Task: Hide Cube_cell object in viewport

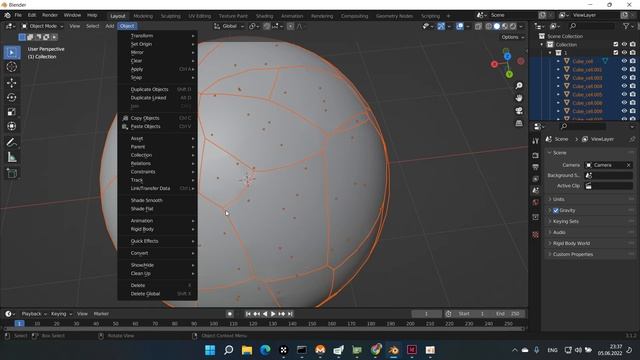Action: (624, 61)
